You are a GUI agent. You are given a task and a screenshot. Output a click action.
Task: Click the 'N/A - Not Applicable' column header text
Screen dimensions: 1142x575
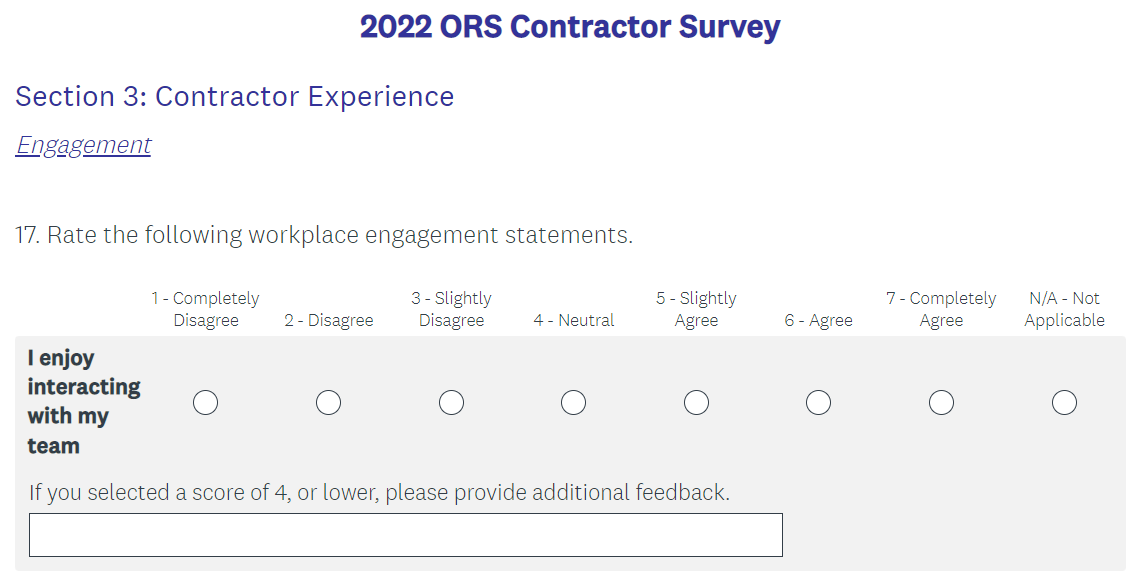[1064, 309]
